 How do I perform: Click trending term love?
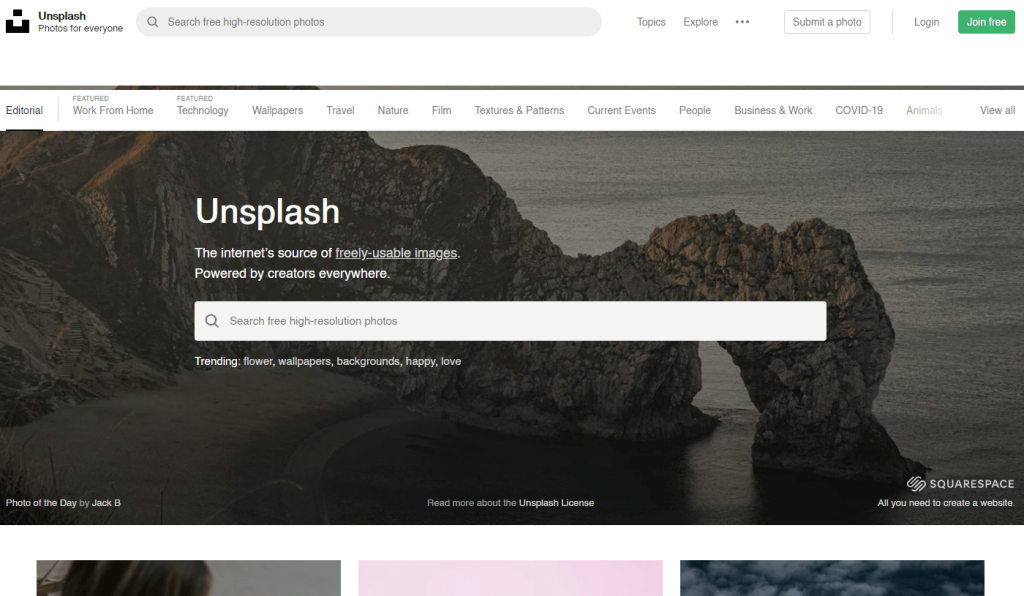click(x=451, y=361)
